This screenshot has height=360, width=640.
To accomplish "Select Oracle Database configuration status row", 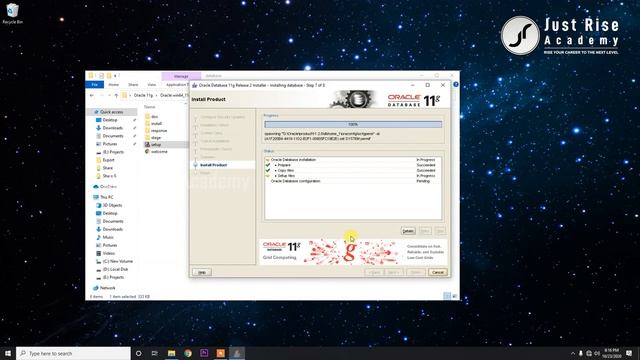I will pos(353,181).
